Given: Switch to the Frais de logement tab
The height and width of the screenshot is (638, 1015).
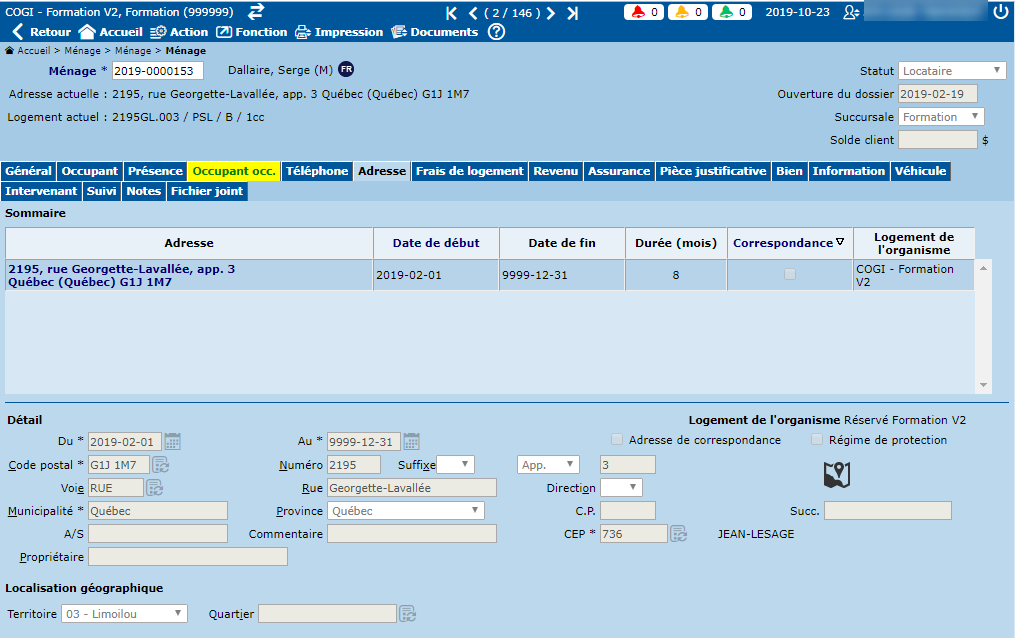Looking at the screenshot, I should [x=469, y=171].
